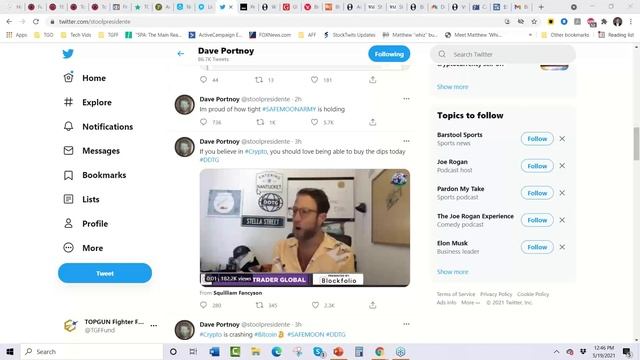Go back with the profile header arrow
The width and height of the screenshot is (640, 360).
pyautogui.click(x=180, y=53)
